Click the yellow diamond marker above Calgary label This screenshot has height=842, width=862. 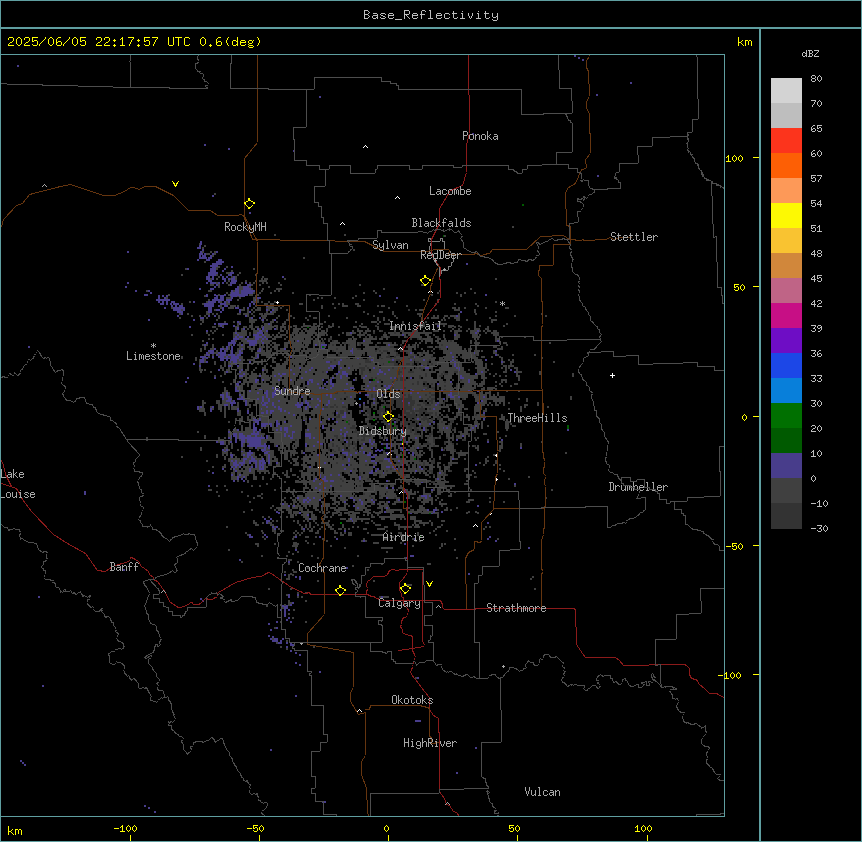[405, 589]
